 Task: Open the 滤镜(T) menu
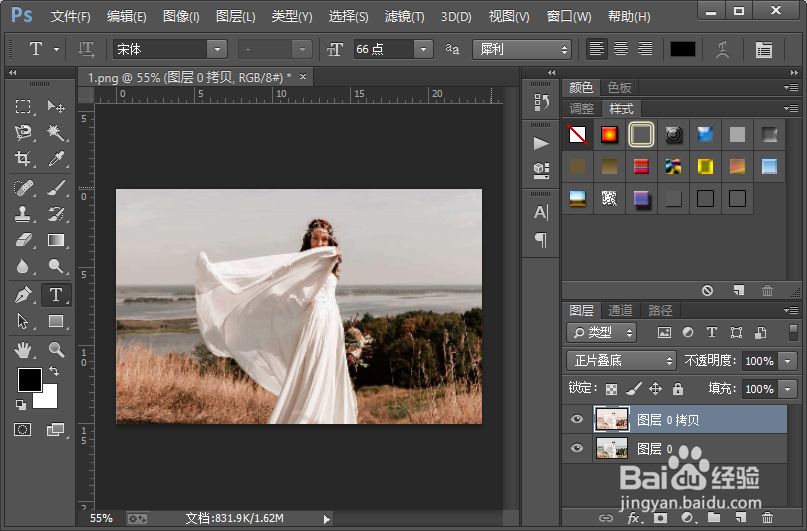pyautogui.click(x=405, y=16)
